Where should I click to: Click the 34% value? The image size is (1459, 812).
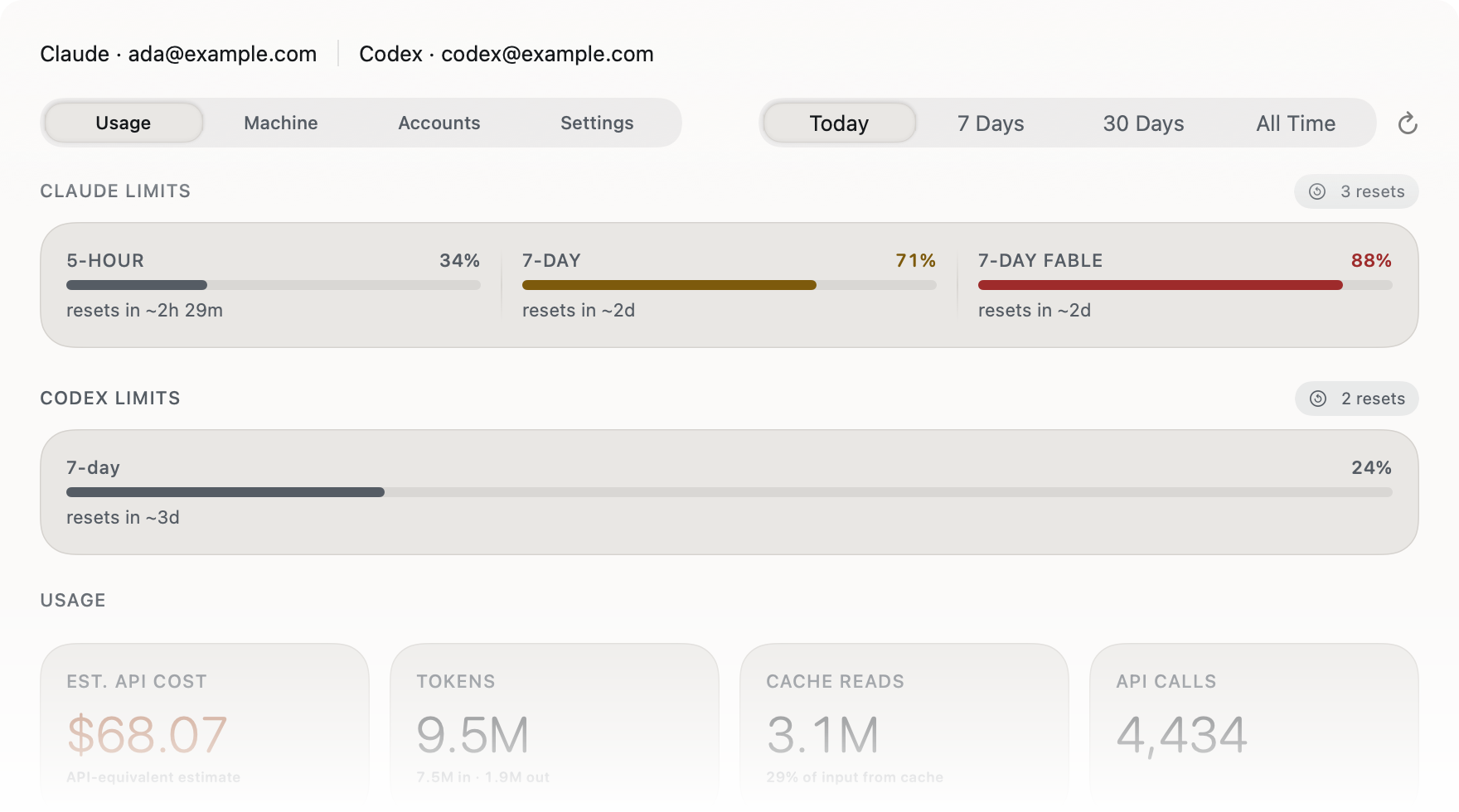460,260
